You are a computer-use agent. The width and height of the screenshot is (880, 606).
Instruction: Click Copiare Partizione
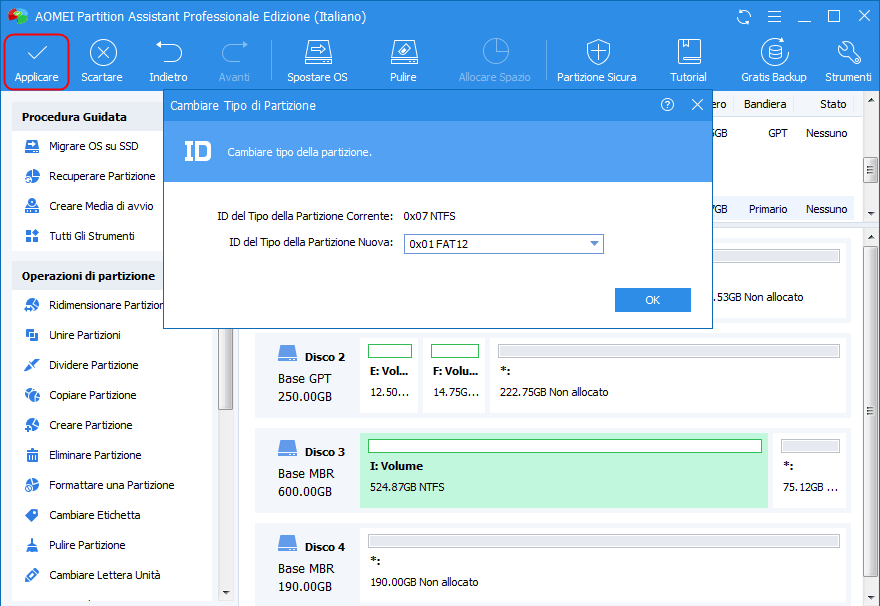[x=93, y=396]
